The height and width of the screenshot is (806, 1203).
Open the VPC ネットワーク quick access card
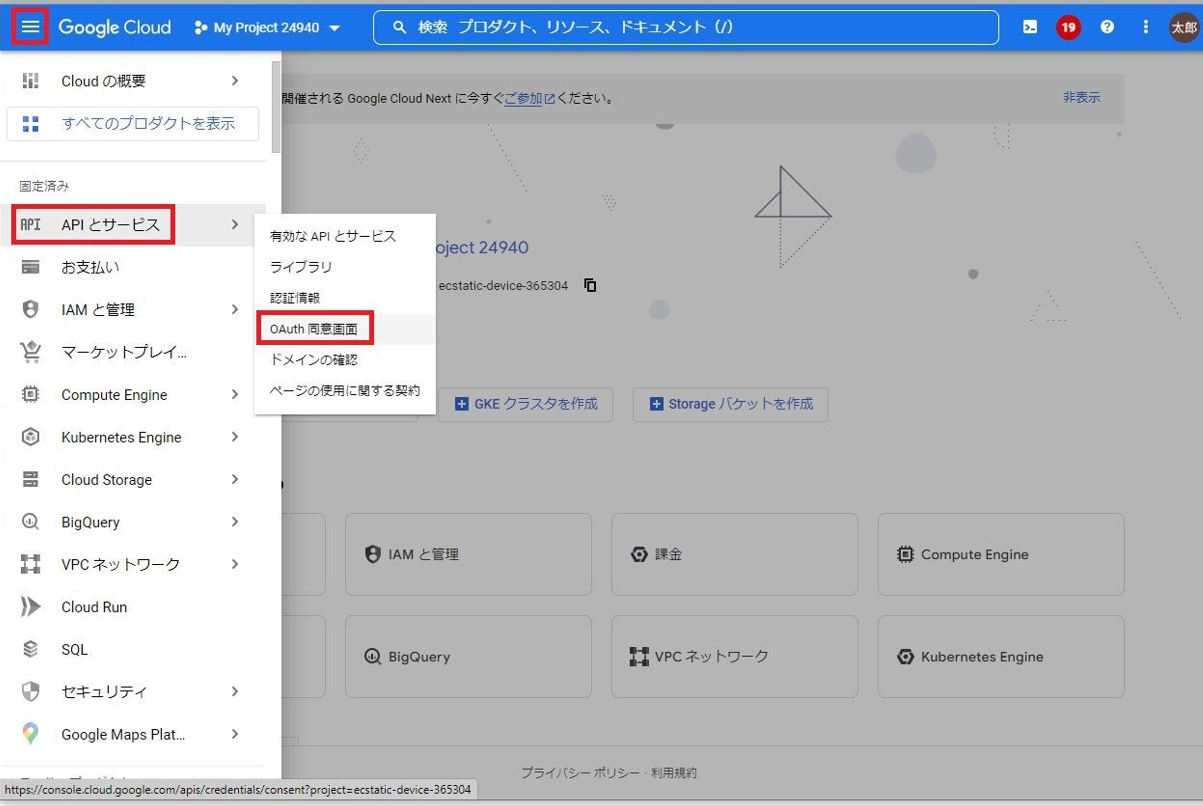(734, 657)
